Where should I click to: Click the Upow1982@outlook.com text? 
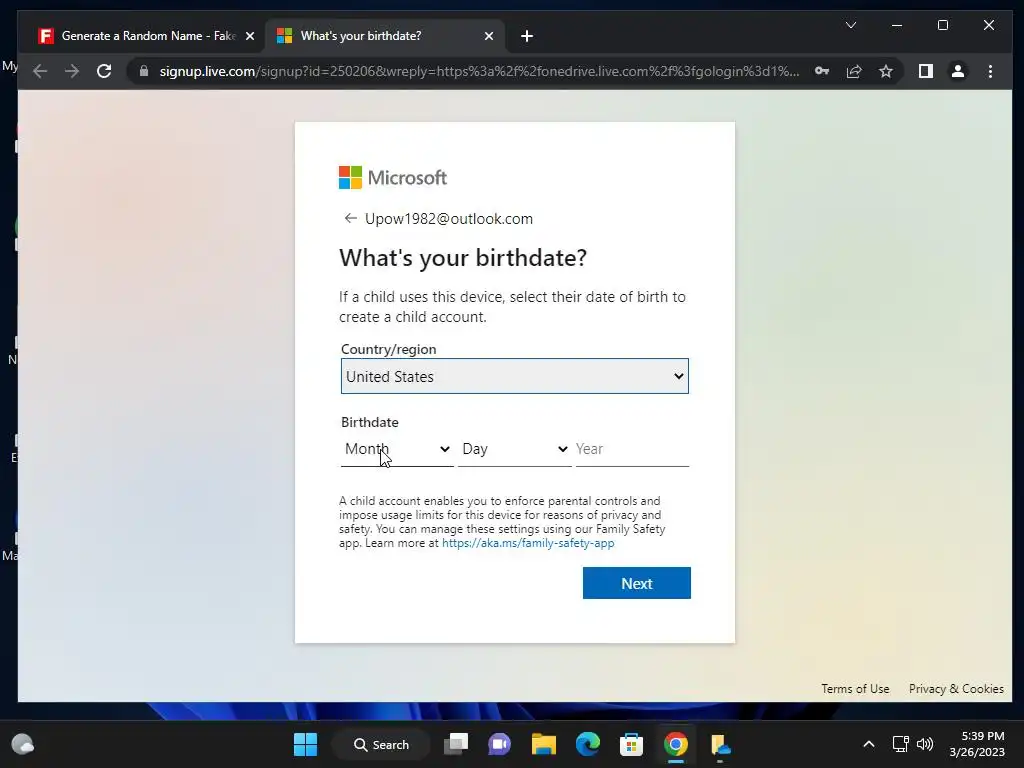(449, 219)
